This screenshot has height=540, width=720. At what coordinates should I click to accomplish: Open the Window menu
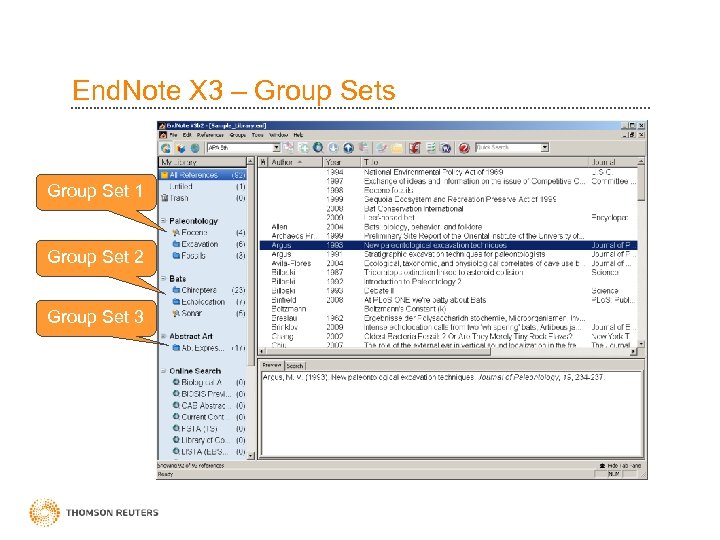pos(278,135)
